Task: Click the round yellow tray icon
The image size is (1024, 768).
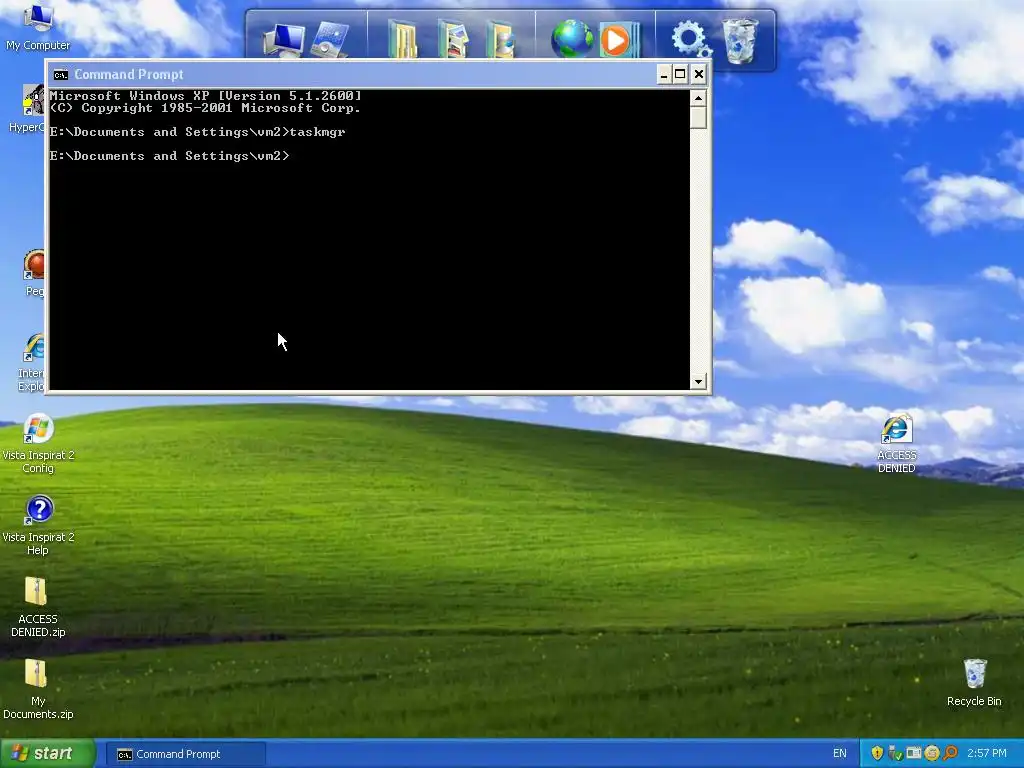Action: (x=932, y=753)
